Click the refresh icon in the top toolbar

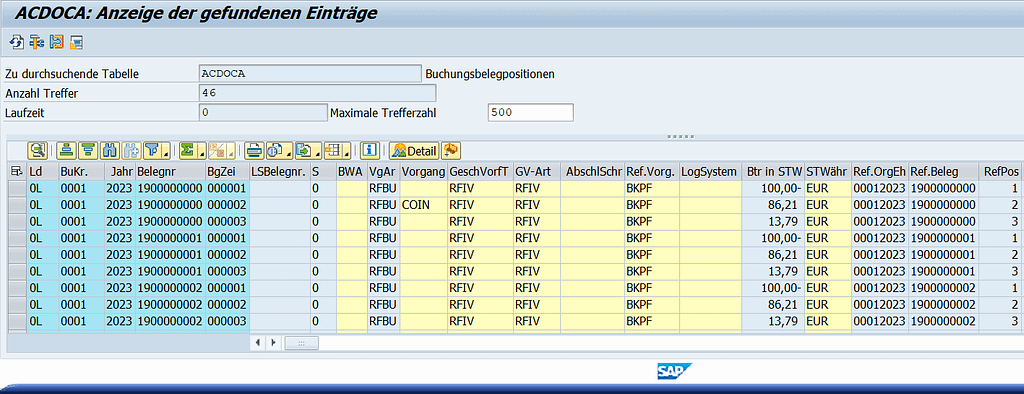click(16, 43)
